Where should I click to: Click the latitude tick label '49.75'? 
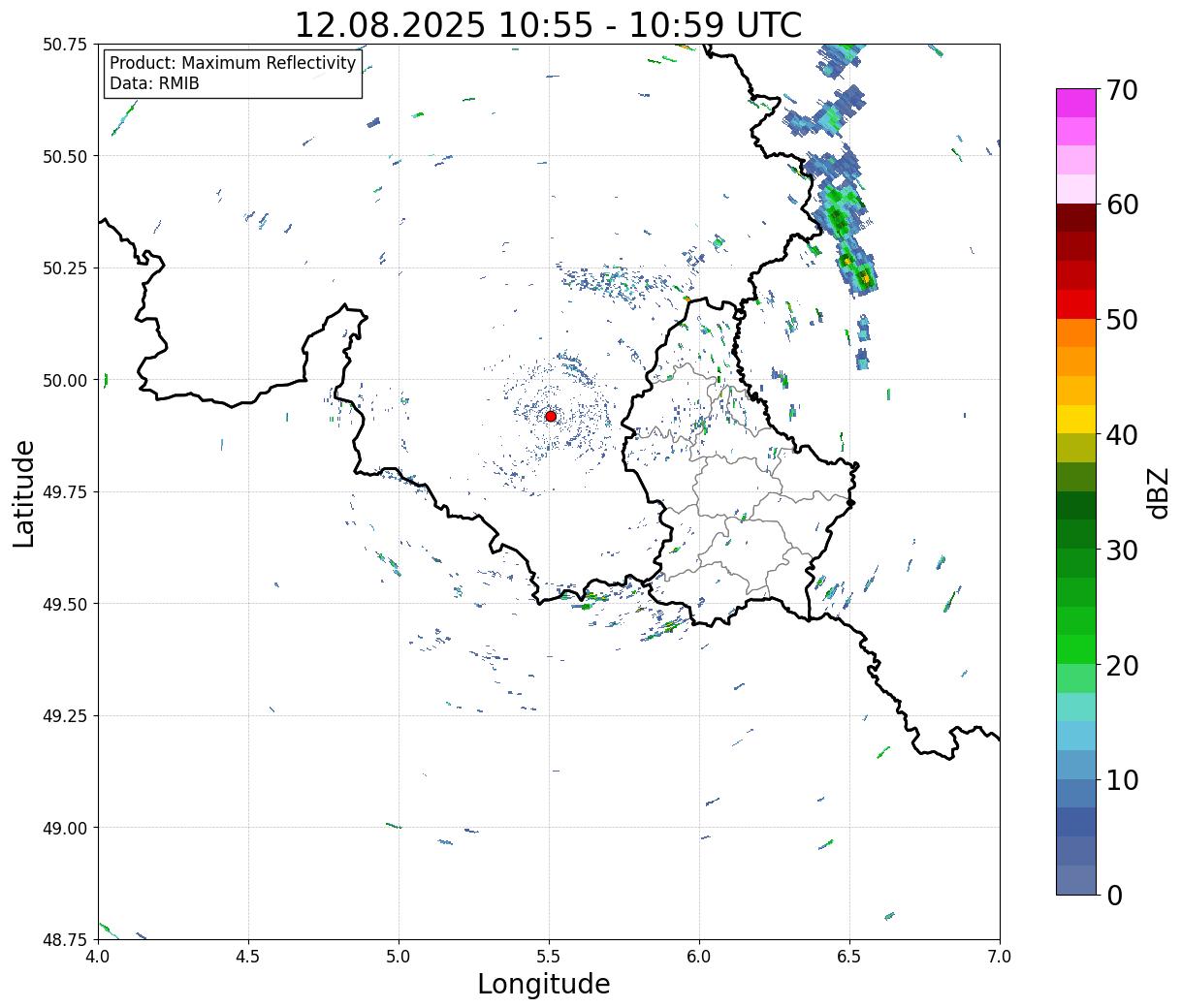[65, 492]
